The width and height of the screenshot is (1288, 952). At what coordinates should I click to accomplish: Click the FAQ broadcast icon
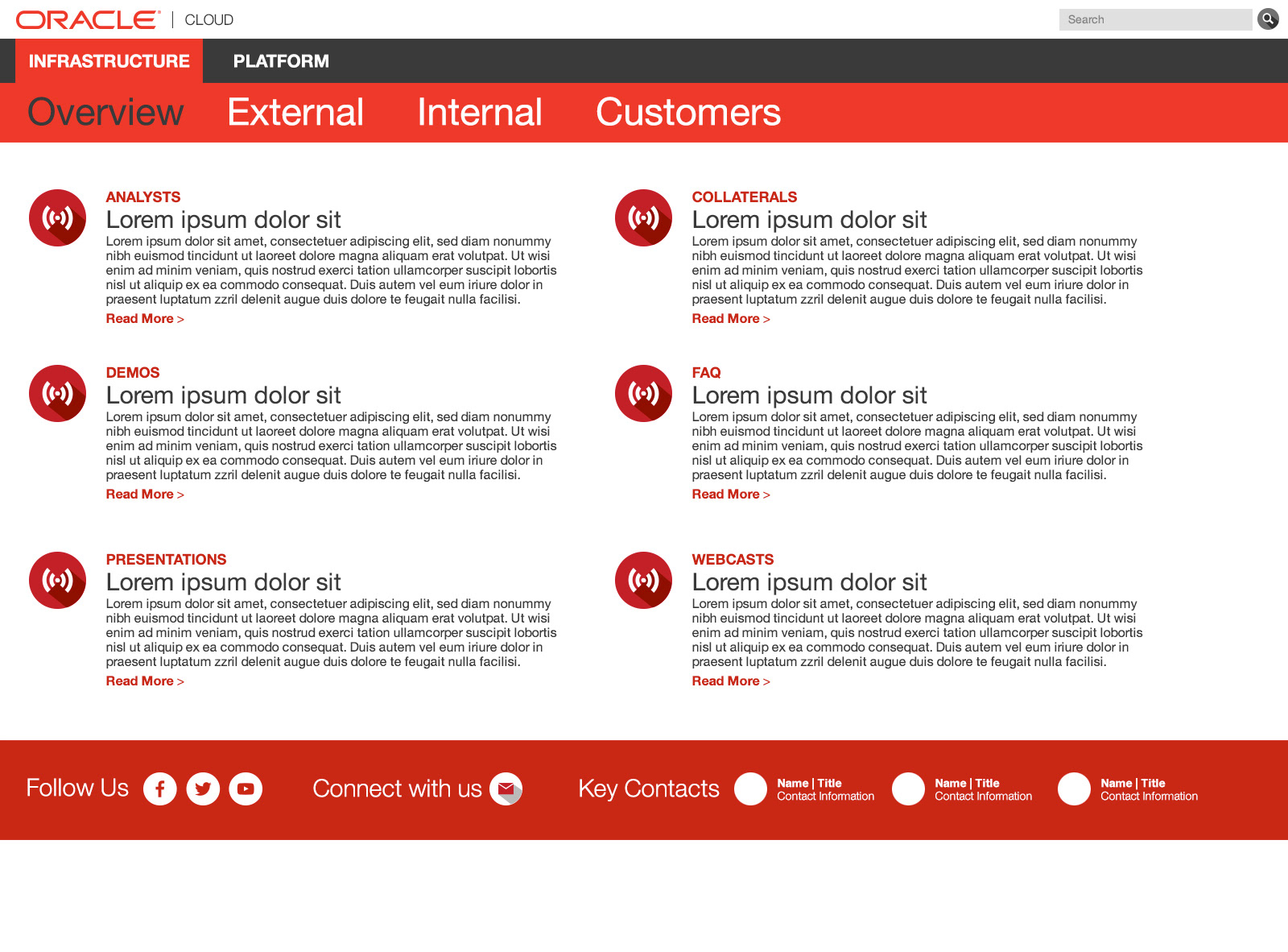[643, 393]
